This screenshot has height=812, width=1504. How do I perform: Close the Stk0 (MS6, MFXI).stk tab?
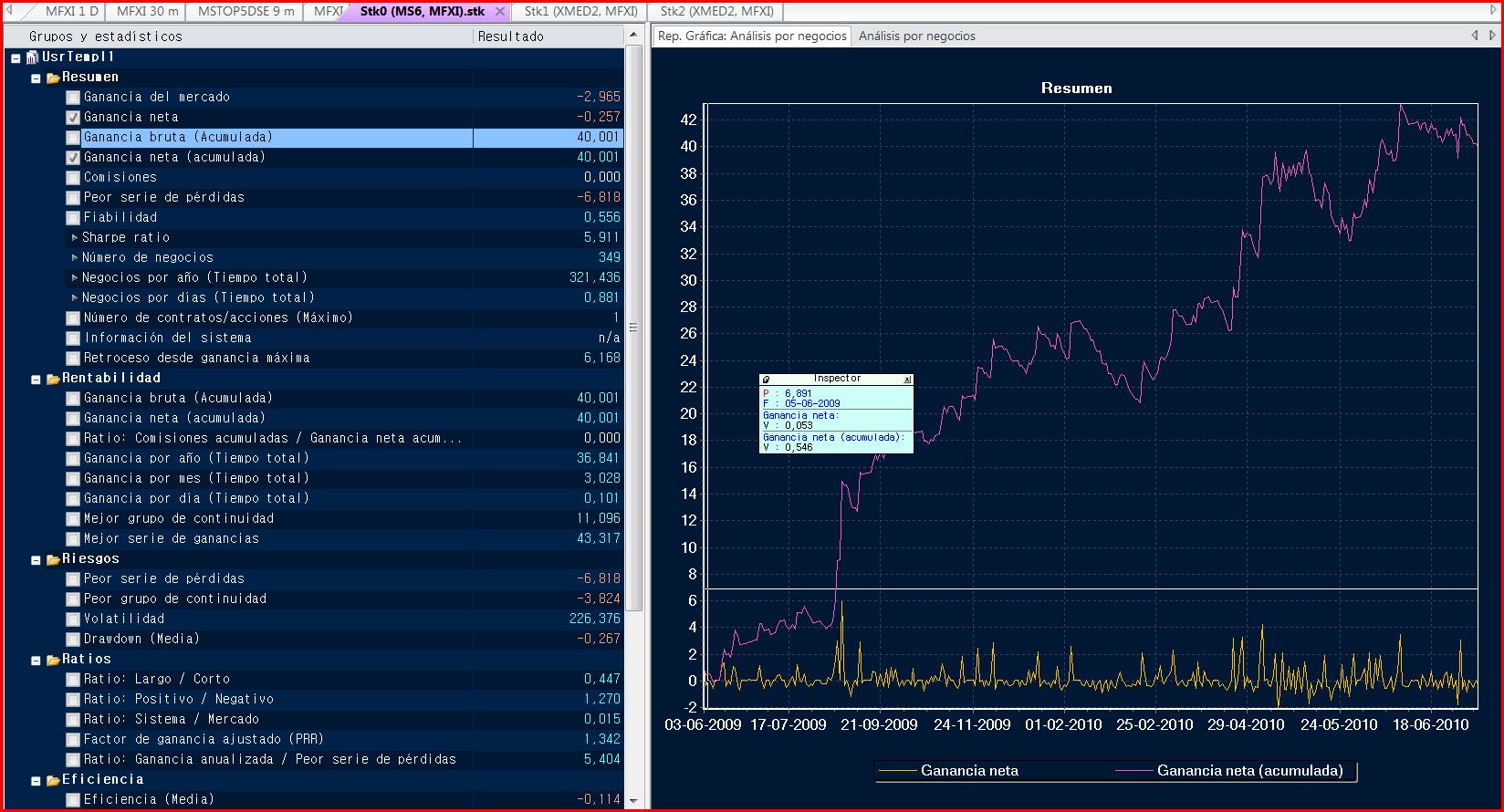[500, 12]
